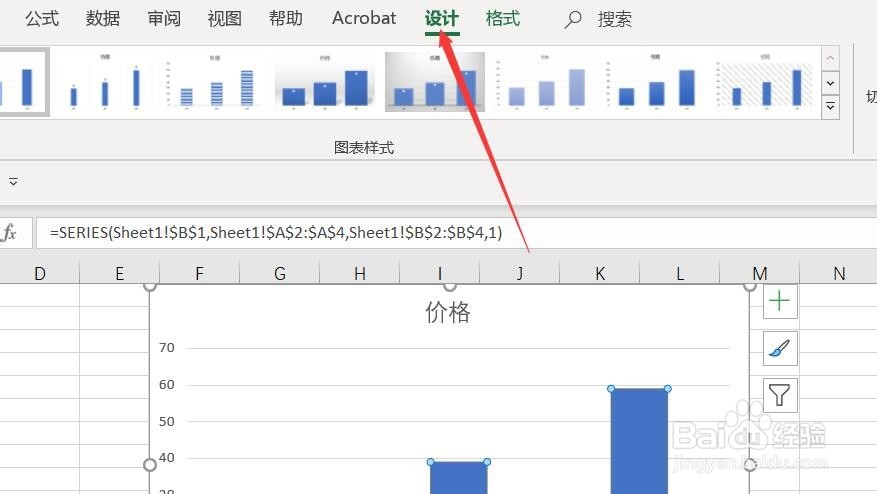Viewport: 877px width, 494px height.
Task: Select column N header
Action: click(x=838, y=274)
